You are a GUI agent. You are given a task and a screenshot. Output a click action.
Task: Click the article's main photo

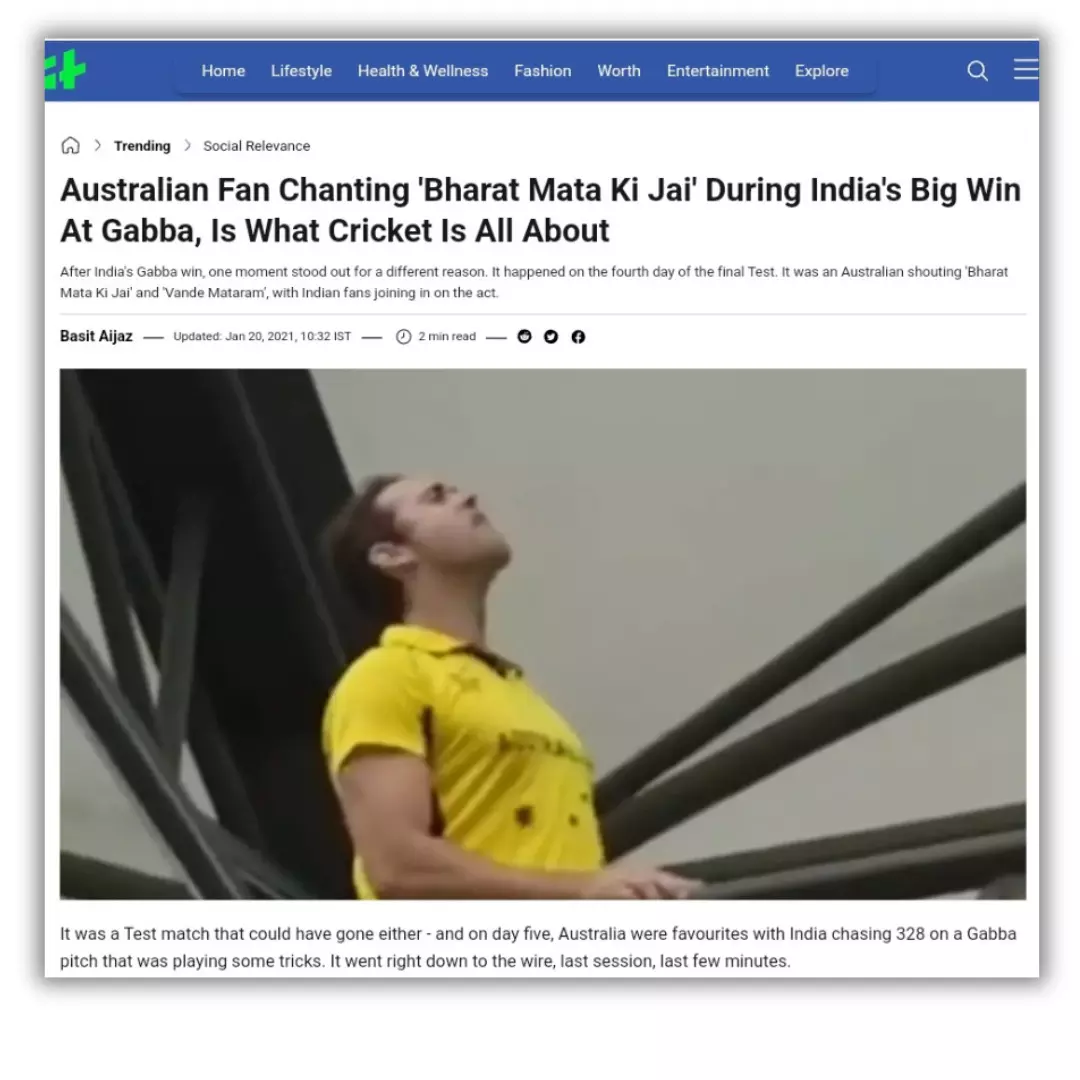543,634
